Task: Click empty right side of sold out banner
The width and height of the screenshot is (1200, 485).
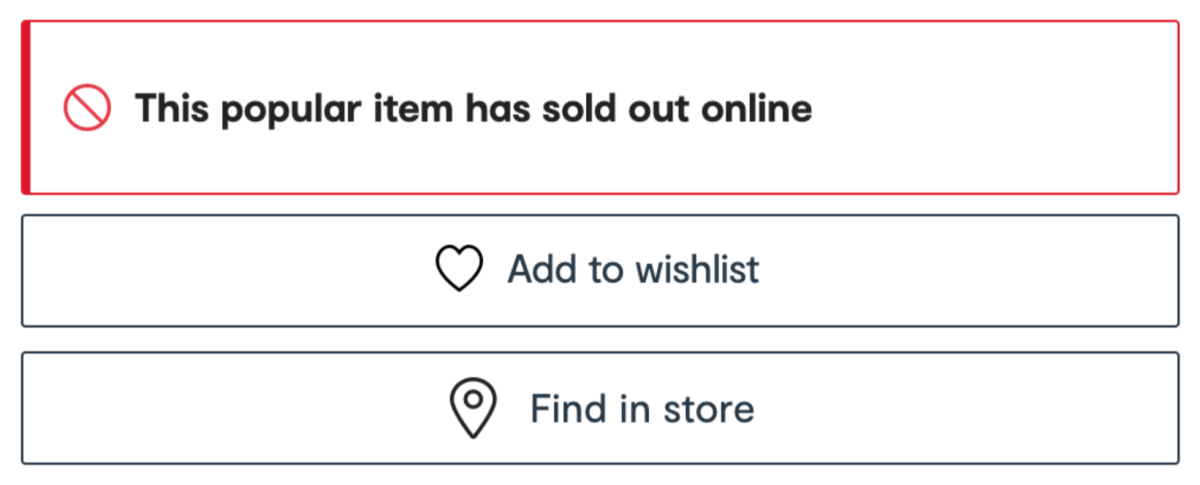Action: pyautogui.click(x=1000, y=108)
